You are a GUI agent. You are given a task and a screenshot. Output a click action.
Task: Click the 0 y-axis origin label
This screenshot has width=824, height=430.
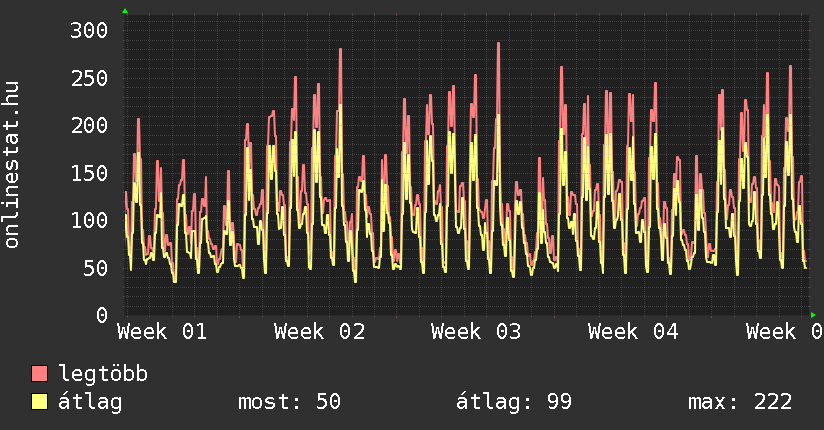pyautogui.click(x=101, y=315)
